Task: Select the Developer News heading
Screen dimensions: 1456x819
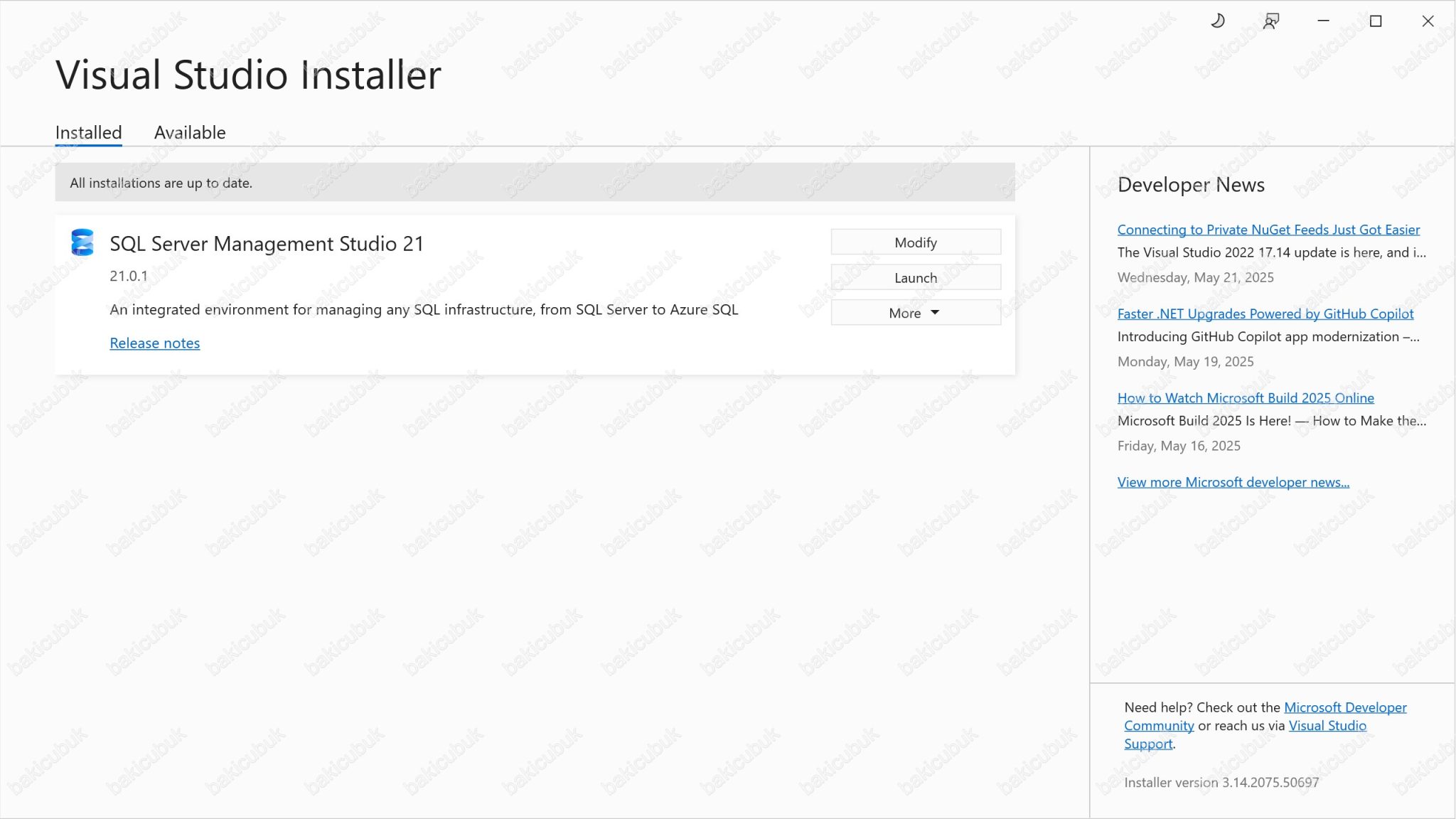Action: [x=1191, y=185]
